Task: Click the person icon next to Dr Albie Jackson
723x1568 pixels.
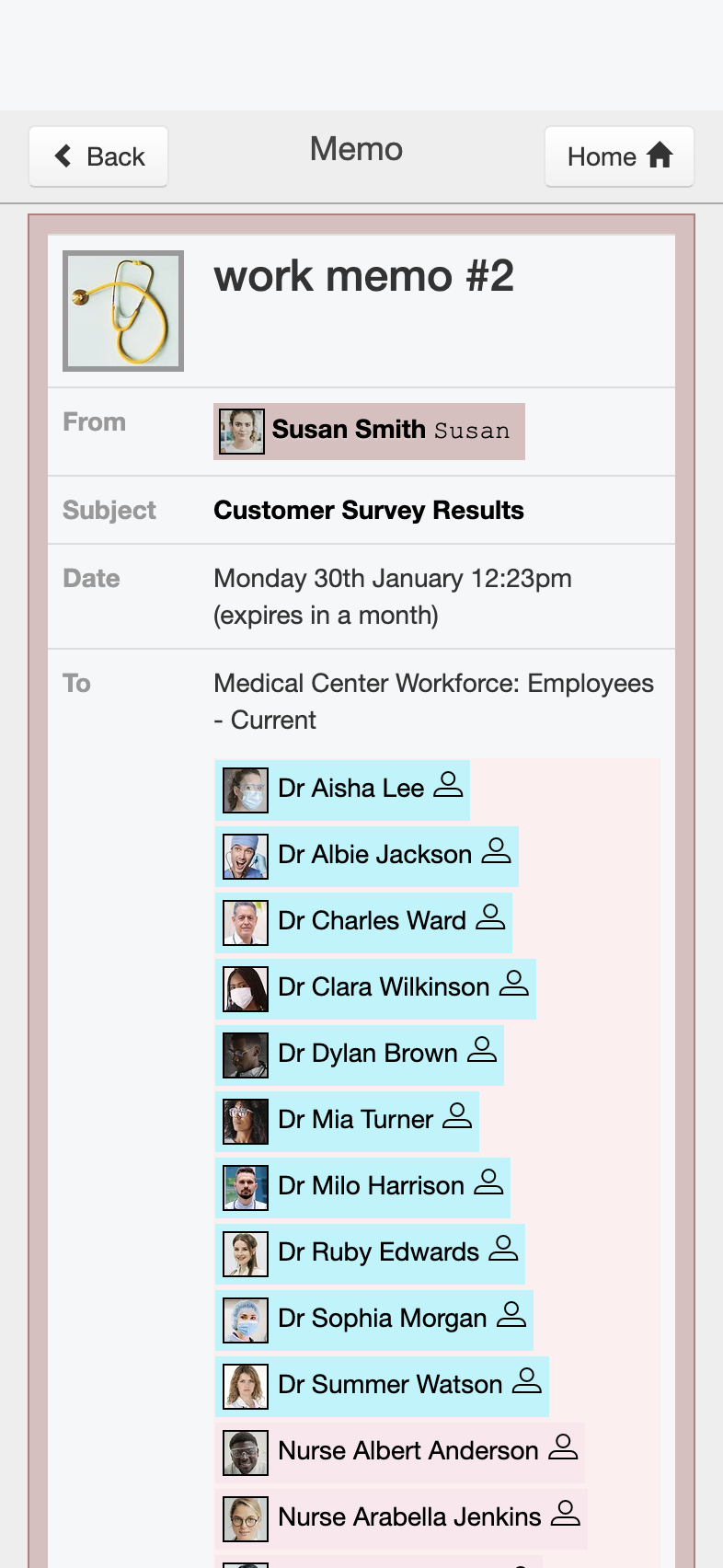Action: (496, 850)
